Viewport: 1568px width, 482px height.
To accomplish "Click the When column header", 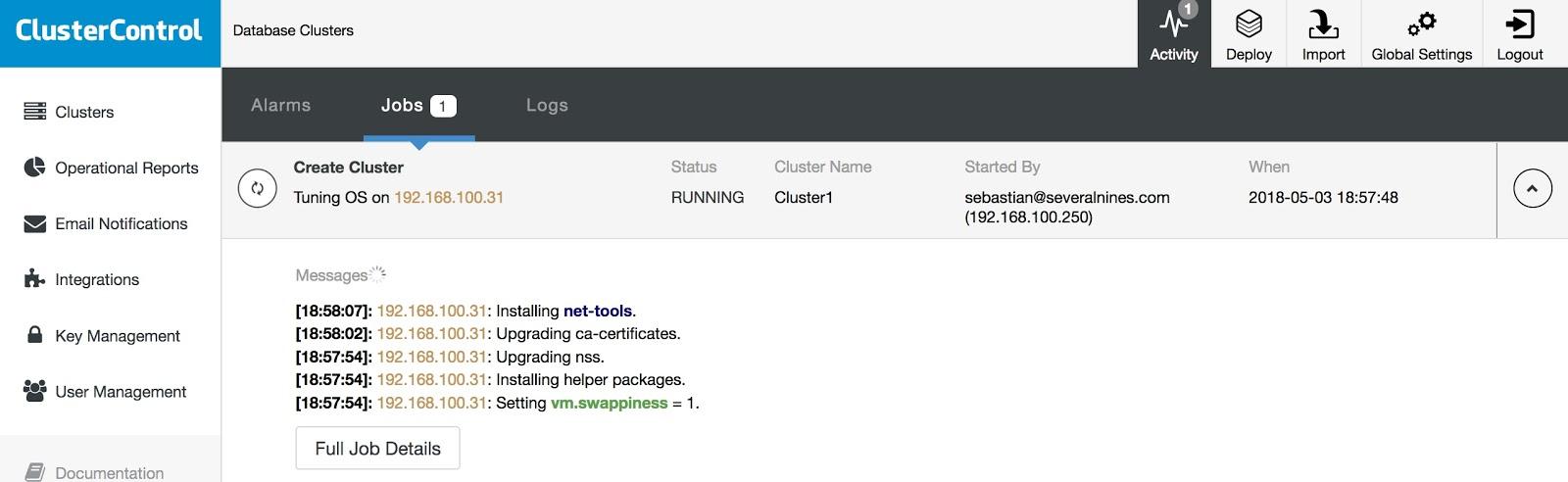I will [1269, 167].
